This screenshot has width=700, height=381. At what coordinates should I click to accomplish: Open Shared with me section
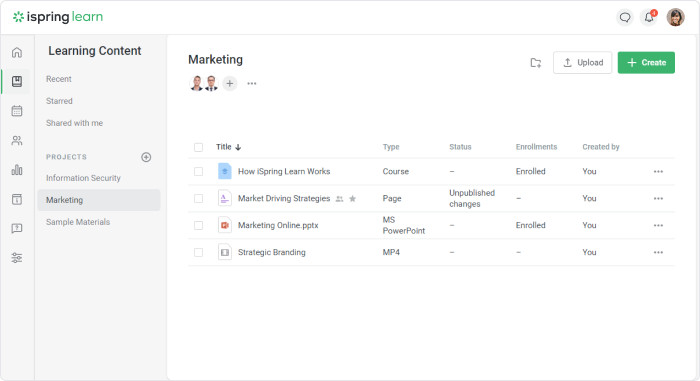pyautogui.click(x=74, y=123)
